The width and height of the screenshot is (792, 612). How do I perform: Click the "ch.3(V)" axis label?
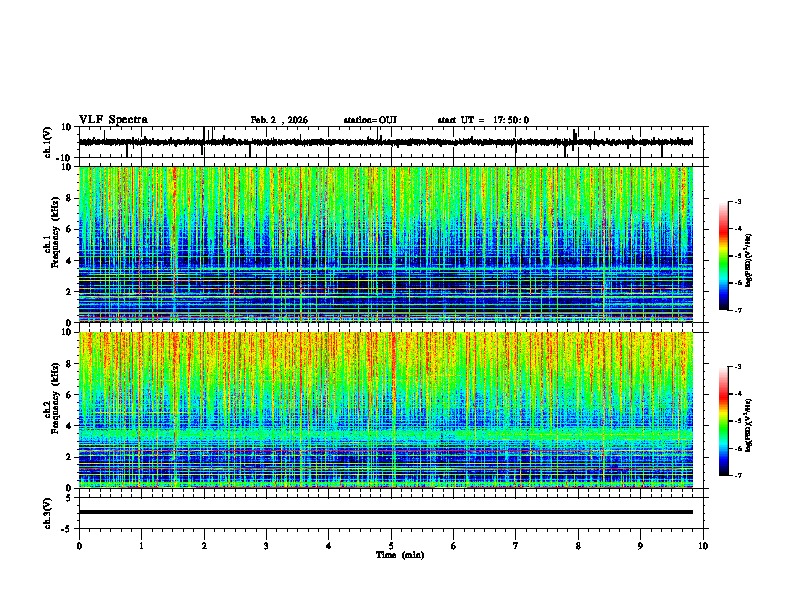coord(48,513)
